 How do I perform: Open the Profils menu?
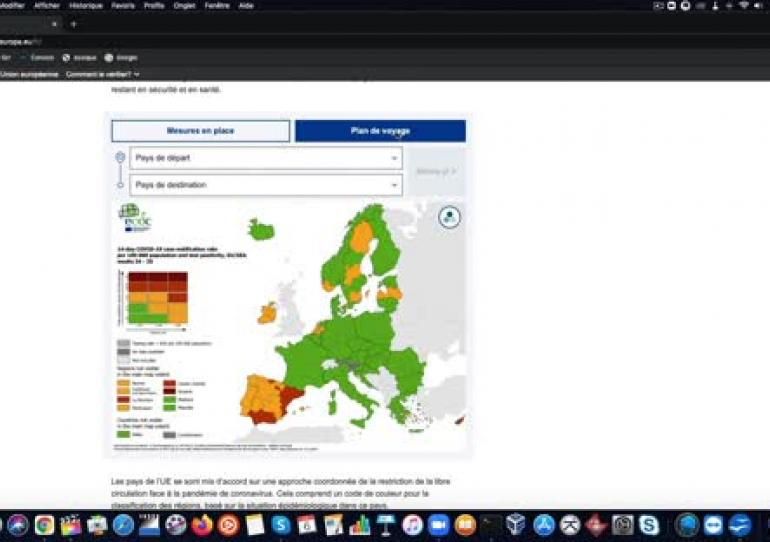point(154,5)
